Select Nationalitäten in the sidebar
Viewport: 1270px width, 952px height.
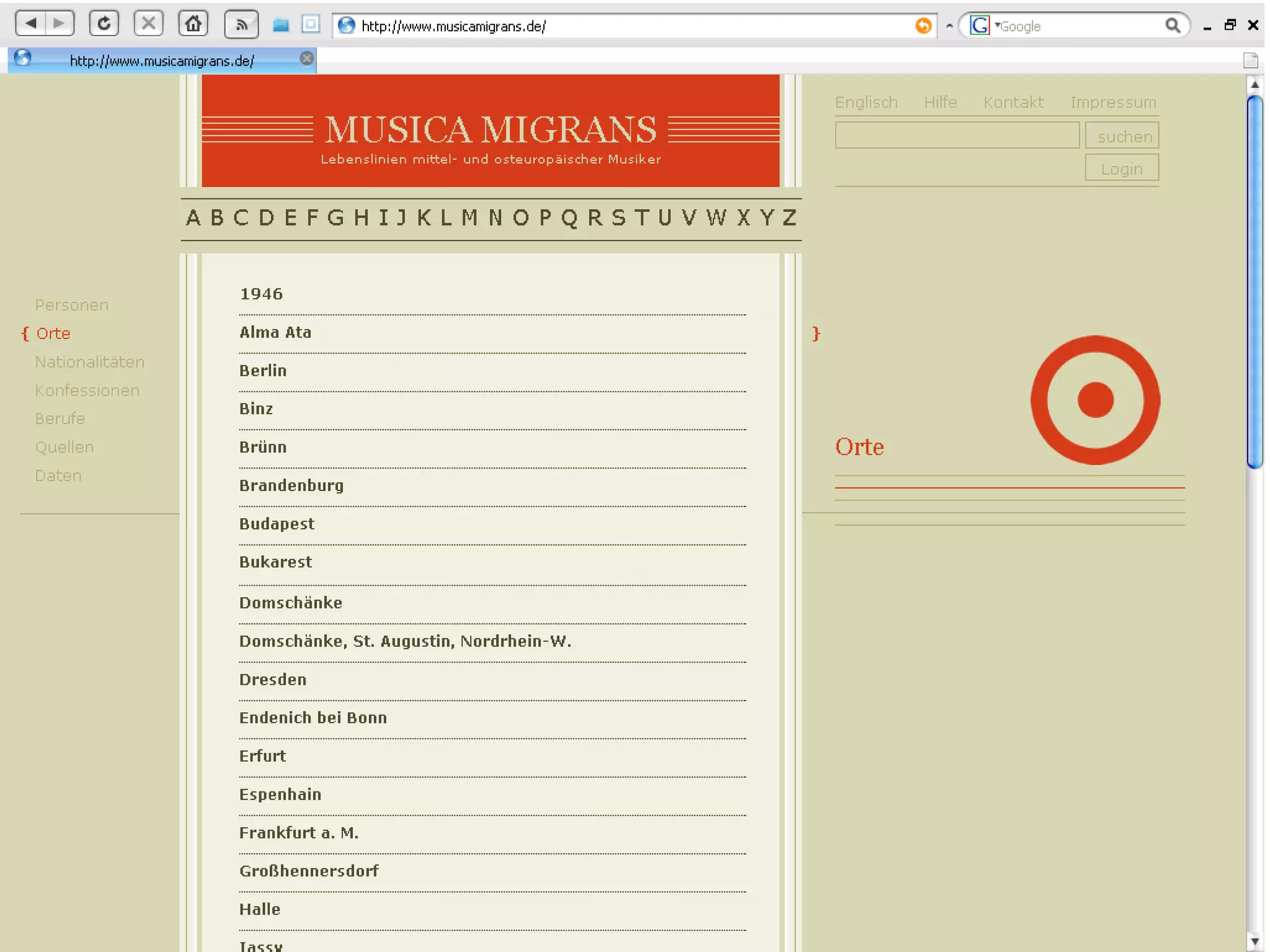[x=89, y=362]
